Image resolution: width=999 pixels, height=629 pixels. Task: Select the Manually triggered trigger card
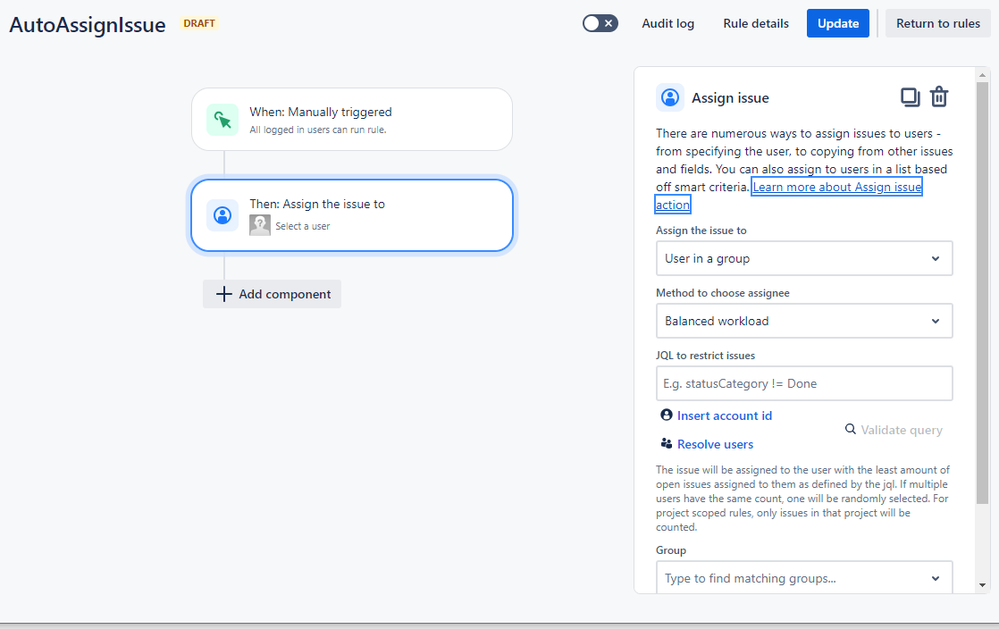[x=352, y=119]
